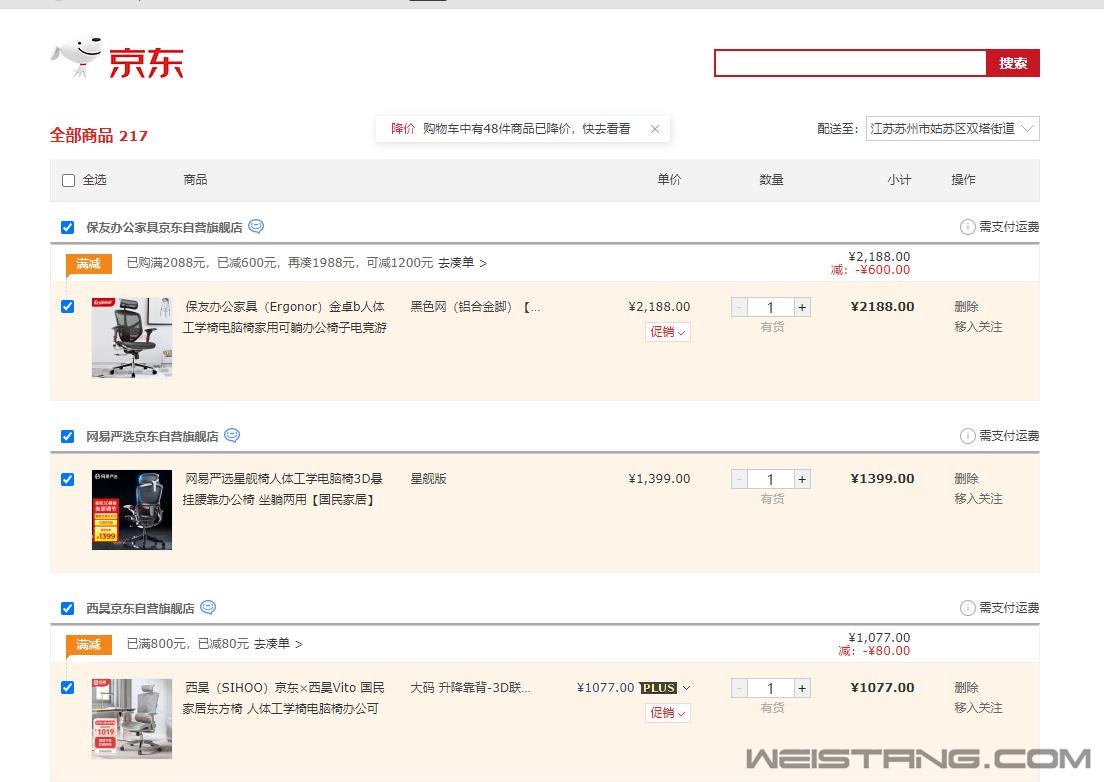This screenshot has width=1104, height=782.
Task: Edit quantity field of the Ergonor chair
Action: 771,307
